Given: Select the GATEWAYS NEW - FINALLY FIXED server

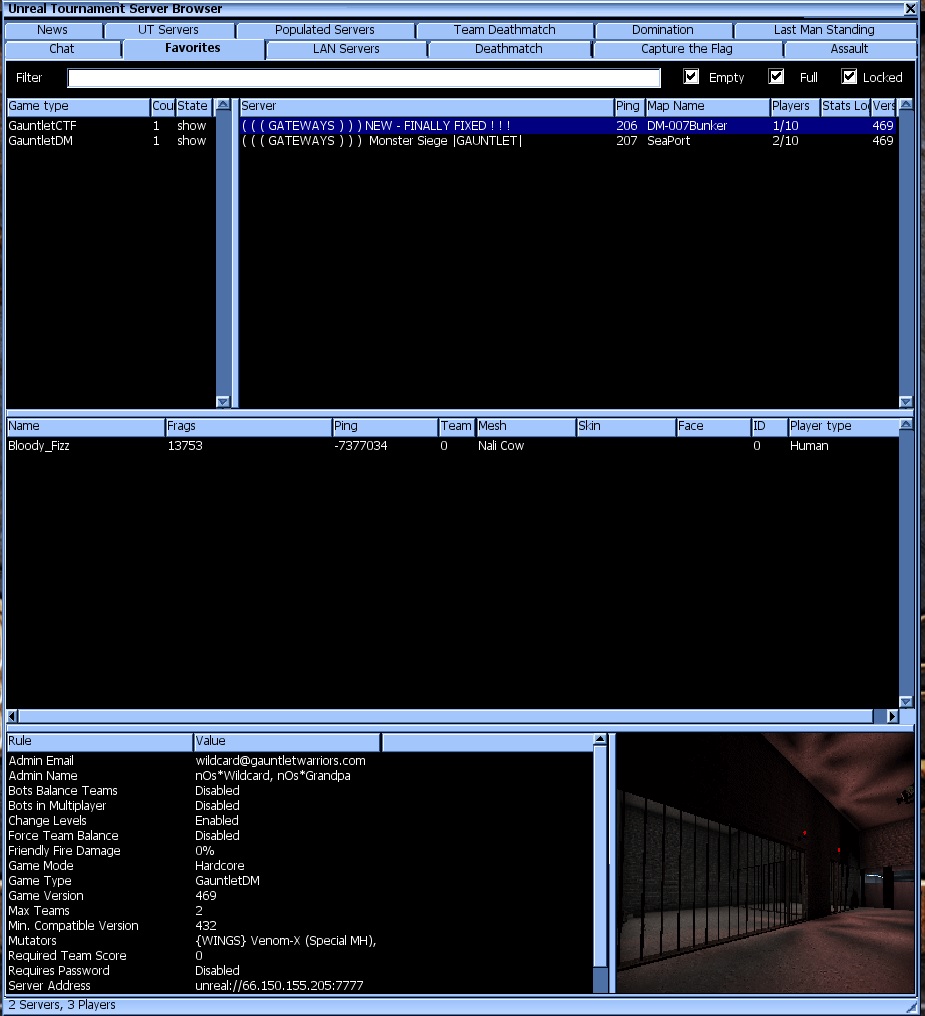Looking at the screenshot, I should point(567,126).
